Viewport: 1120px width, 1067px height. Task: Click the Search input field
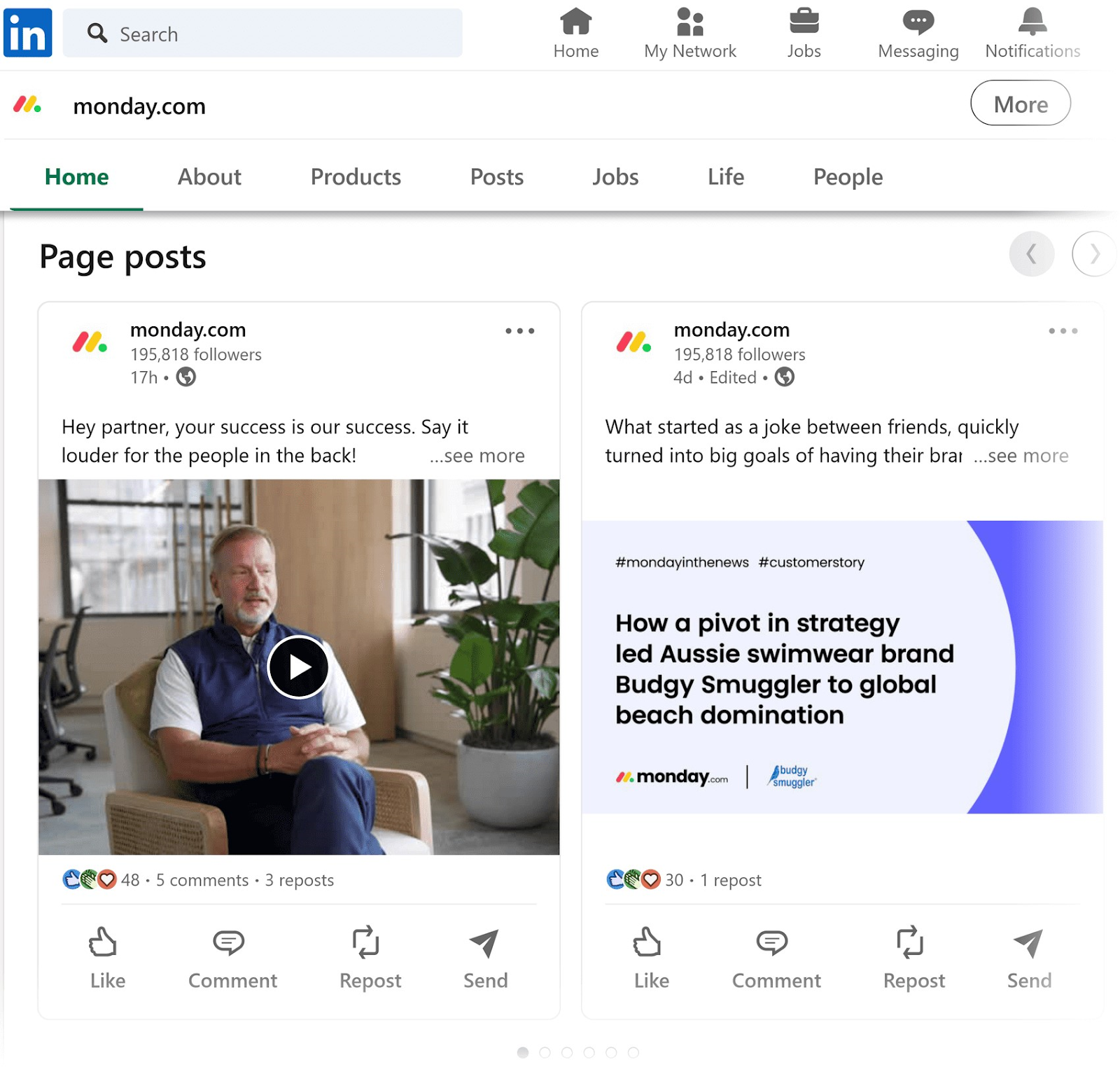click(262, 33)
